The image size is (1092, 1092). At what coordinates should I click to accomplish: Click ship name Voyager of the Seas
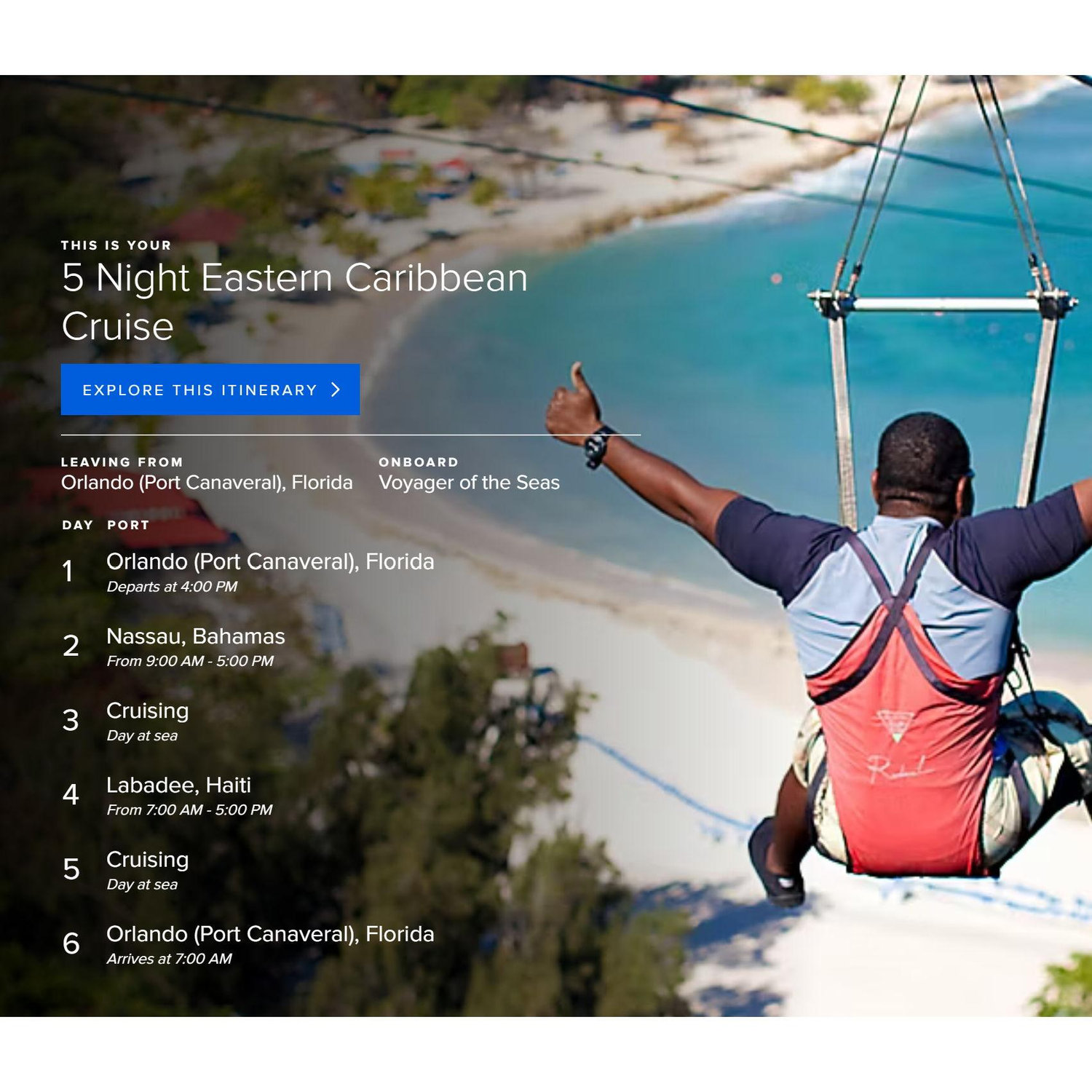(469, 483)
